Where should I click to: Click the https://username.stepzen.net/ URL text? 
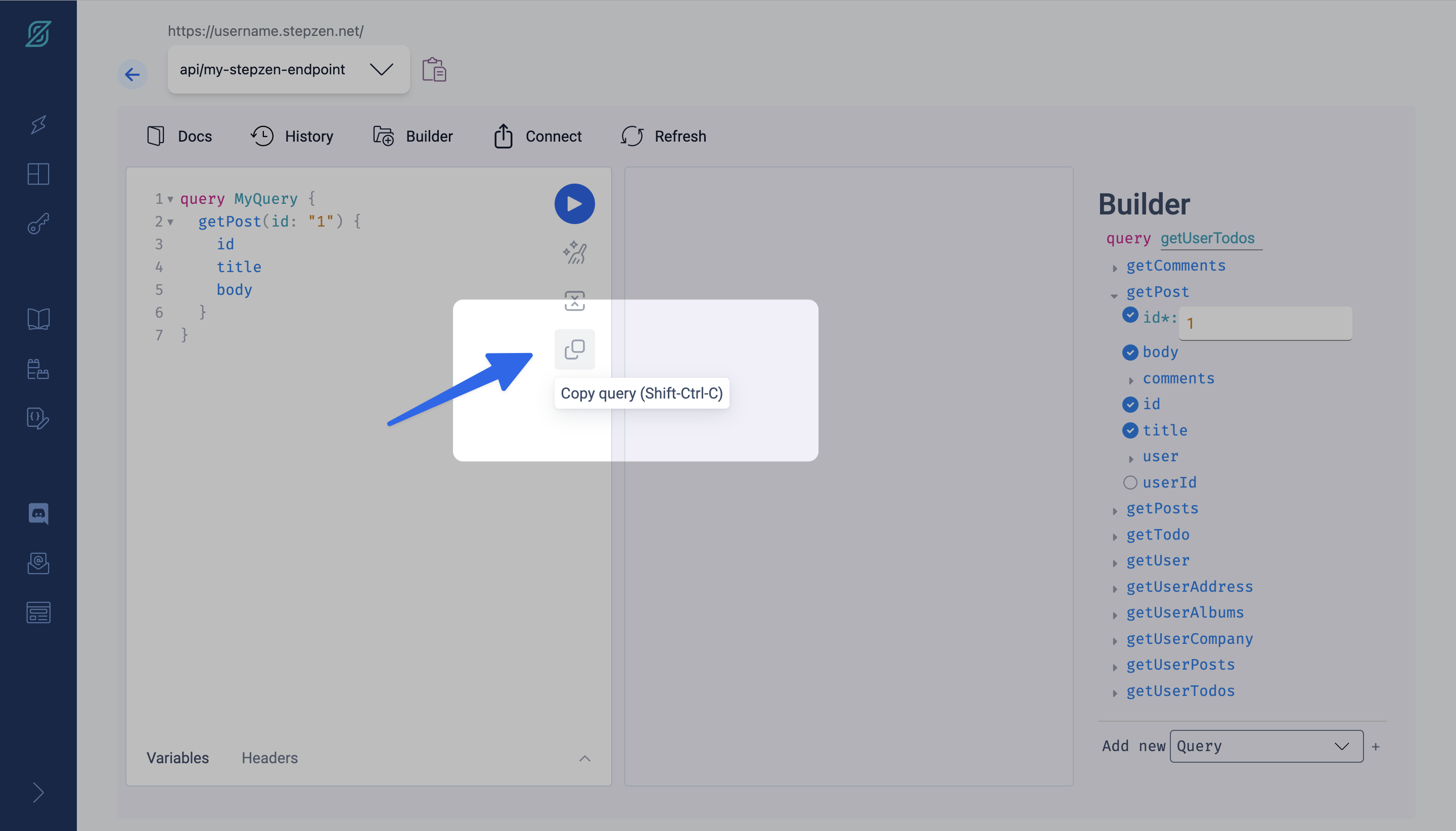tap(266, 31)
